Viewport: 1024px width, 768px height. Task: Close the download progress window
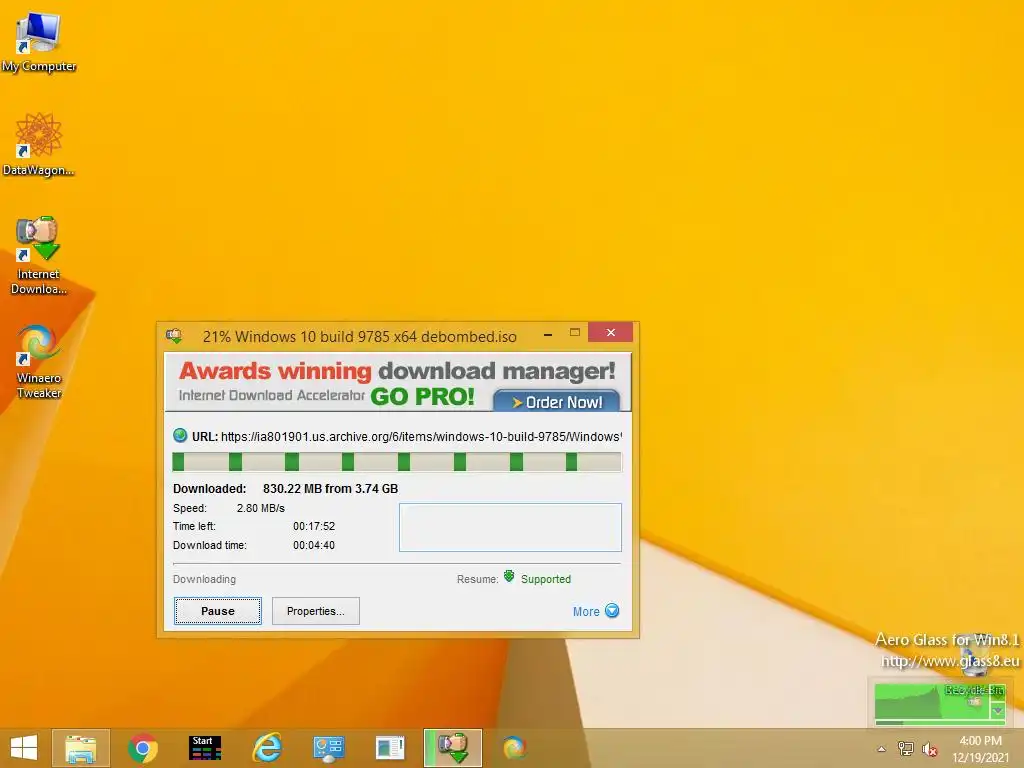pyautogui.click(x=611, y=332)
